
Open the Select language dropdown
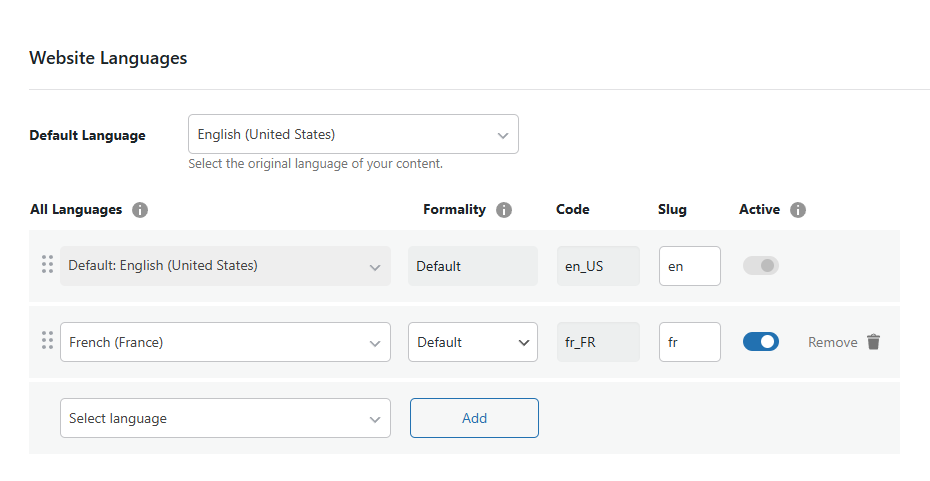225,418
